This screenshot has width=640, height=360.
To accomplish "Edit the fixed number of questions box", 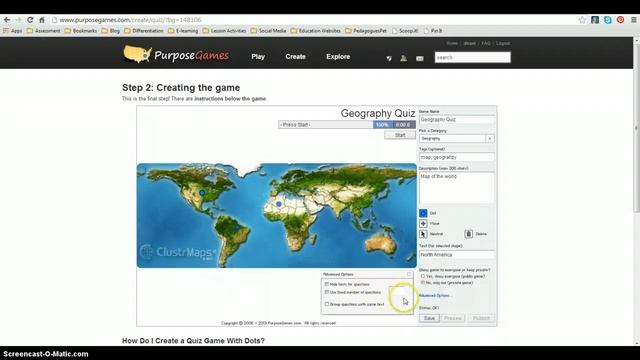I will (x=397, y=291).
